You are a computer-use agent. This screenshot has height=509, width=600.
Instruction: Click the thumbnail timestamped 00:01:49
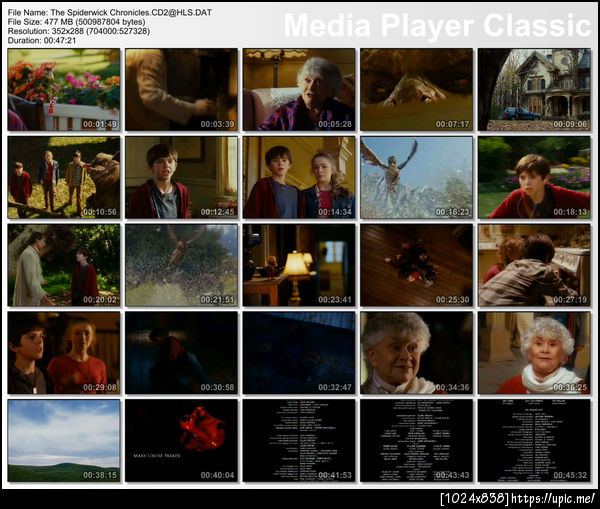(64, 90)
